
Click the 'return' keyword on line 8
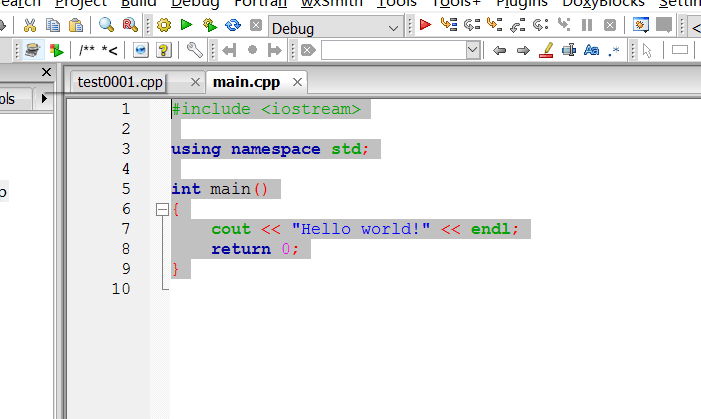coord(241,249)
